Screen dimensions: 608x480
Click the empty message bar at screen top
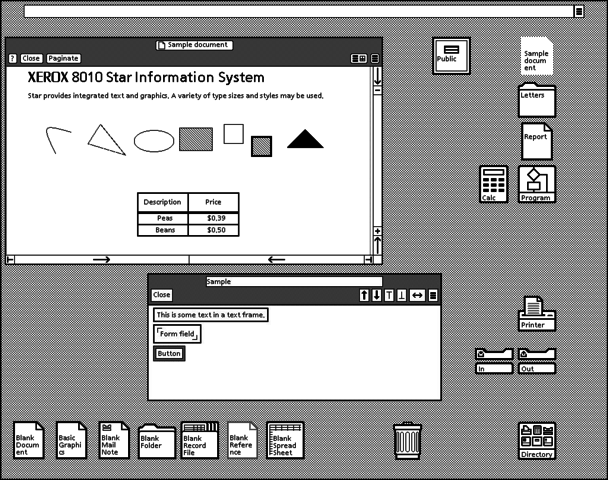point(299,12)
